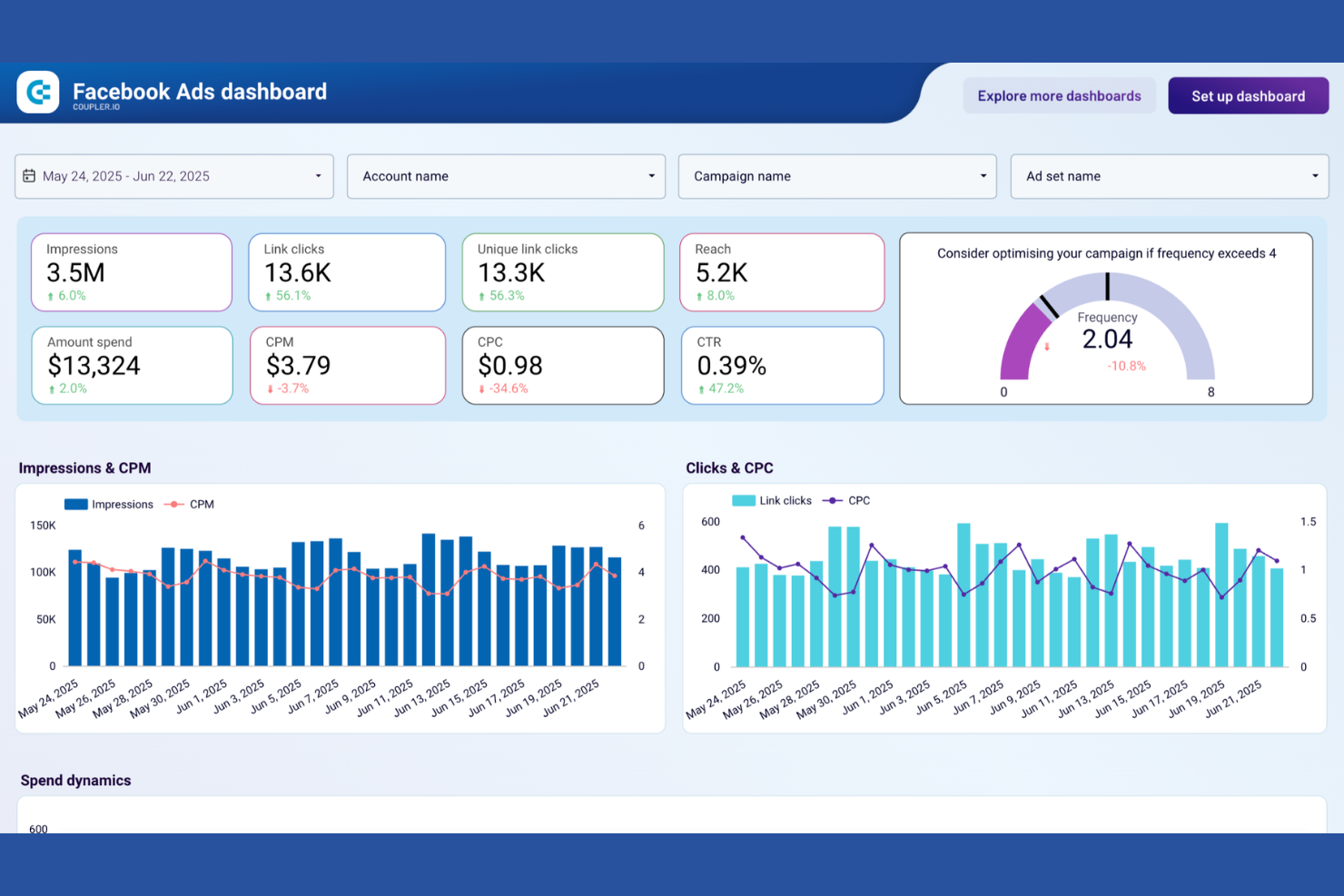
Task: Click the 150K axis label in Impressions chart
Action: 43,526
